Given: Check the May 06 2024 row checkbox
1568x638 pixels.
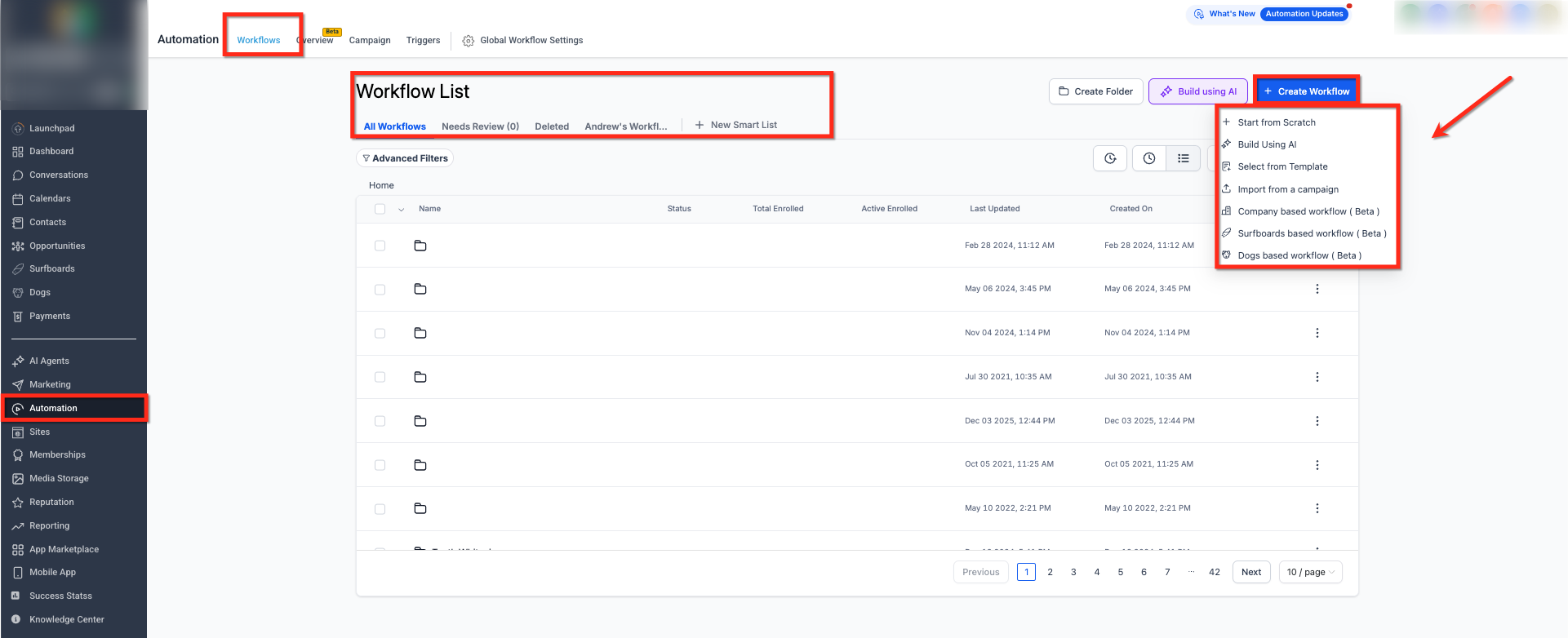Looking at the screenshot, I should (380, 289).
